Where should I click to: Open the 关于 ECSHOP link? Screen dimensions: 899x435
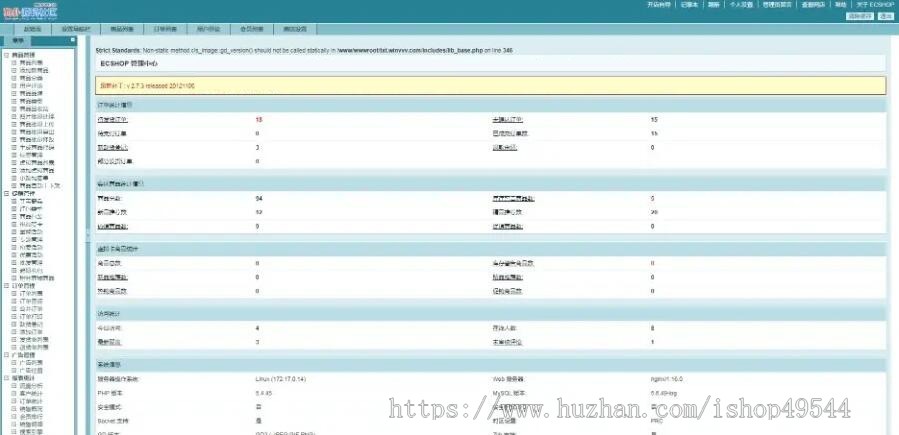(875, 5)
